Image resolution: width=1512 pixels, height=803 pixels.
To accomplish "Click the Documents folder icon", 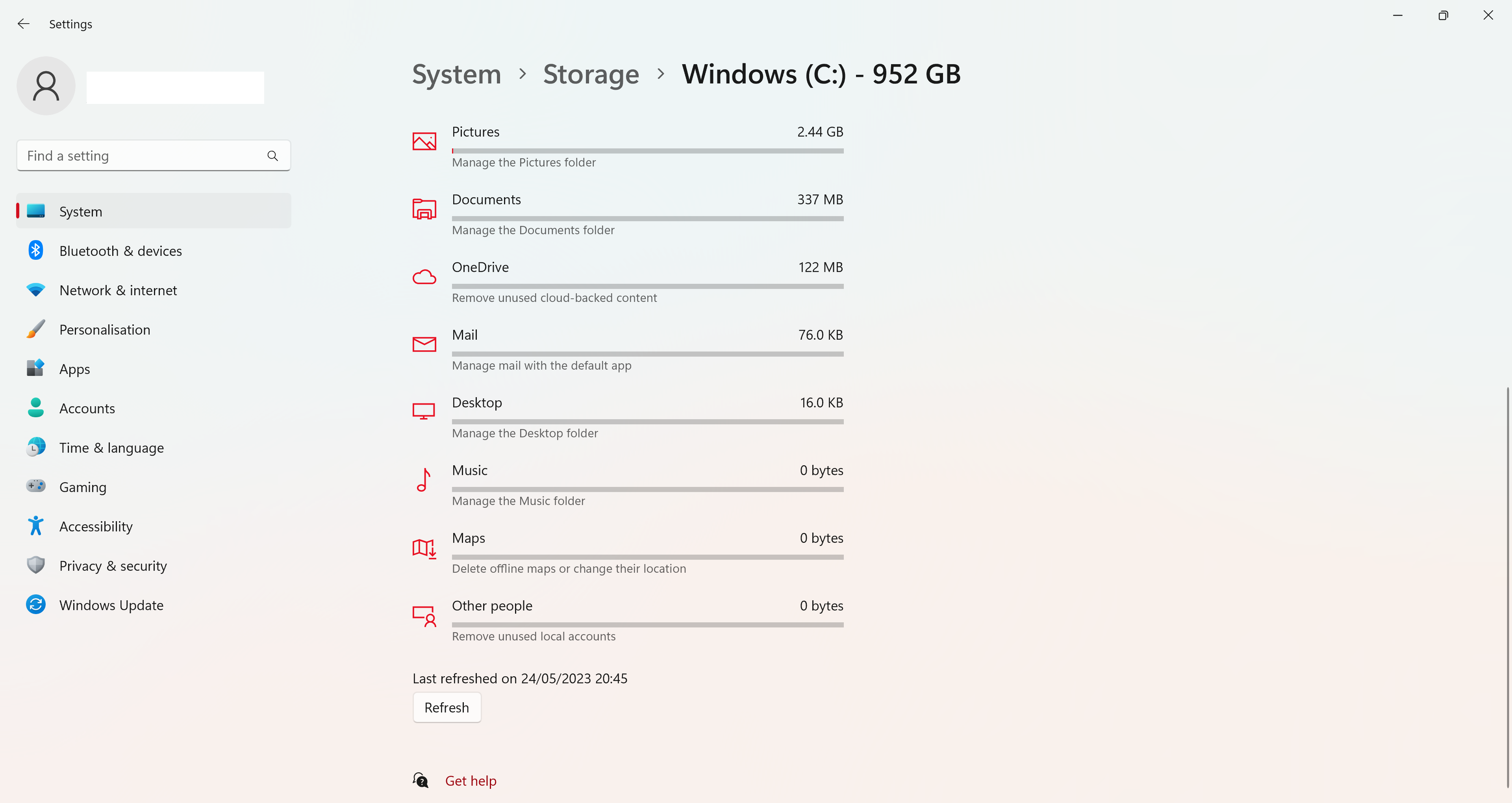I will (x=424, y=208).
